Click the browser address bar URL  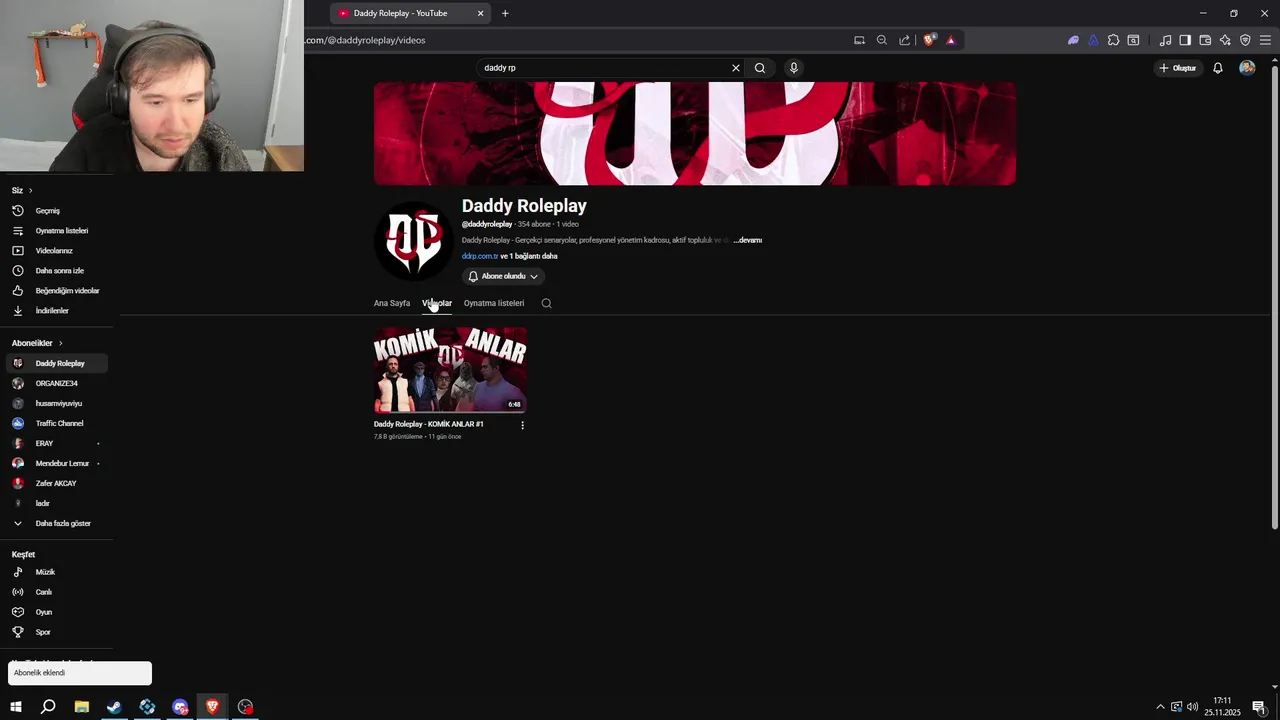pos(365,40)
